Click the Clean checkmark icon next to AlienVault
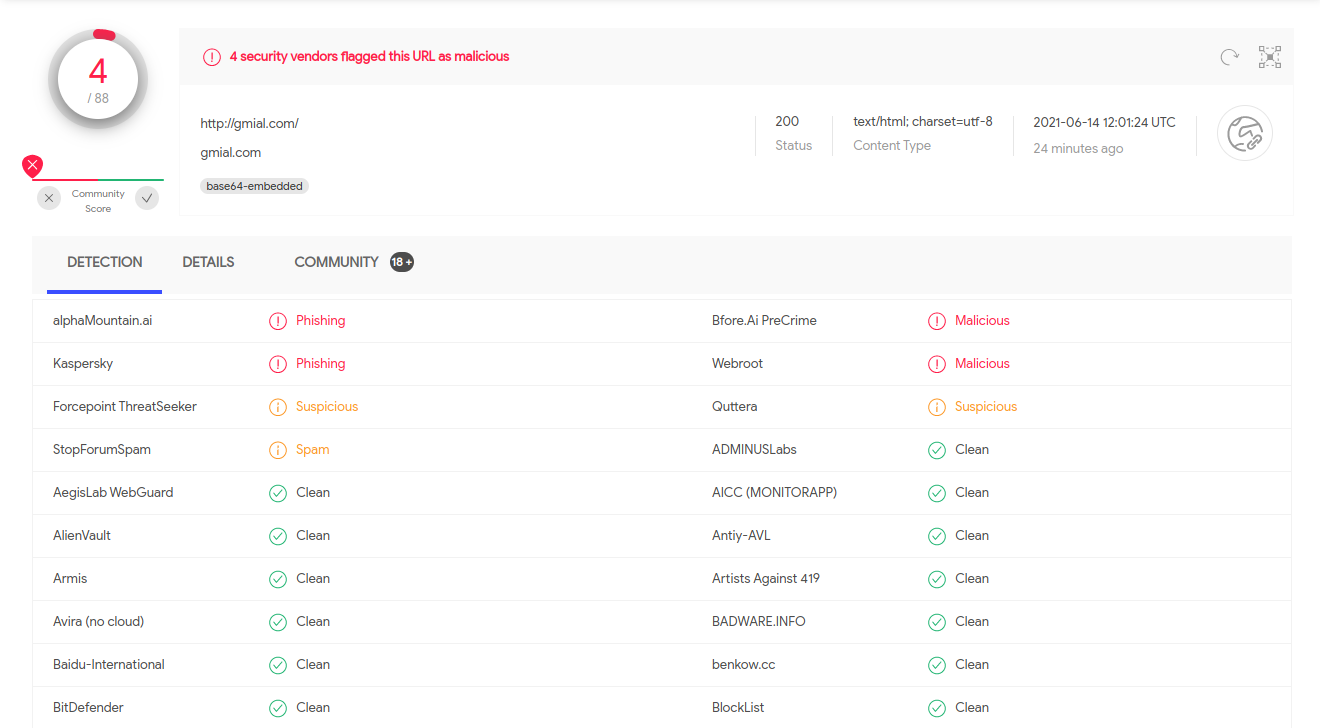 [x=278, y=535]
